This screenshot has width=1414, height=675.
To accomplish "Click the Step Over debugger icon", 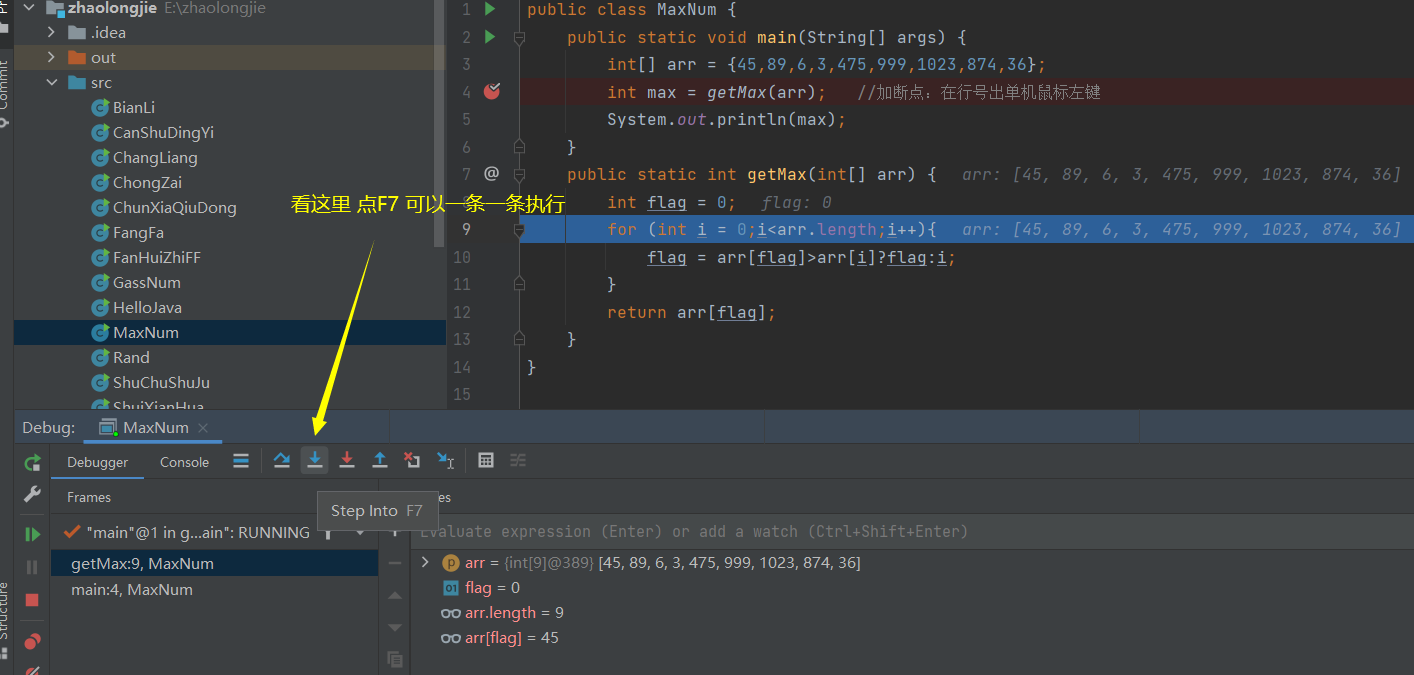I will 282,460.
